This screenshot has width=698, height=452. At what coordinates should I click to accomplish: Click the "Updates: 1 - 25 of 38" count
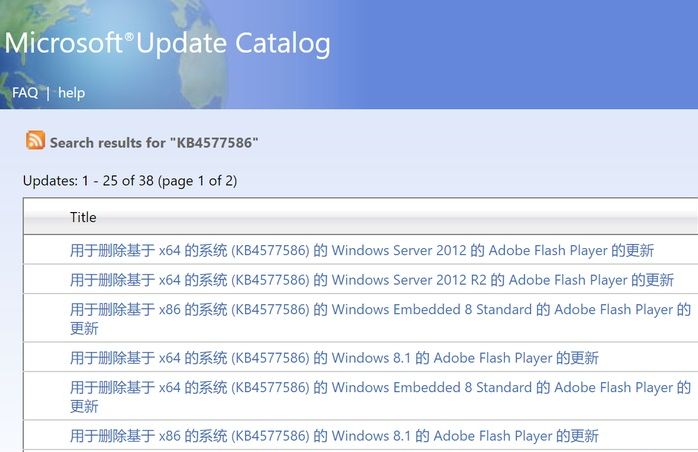[x=84, y=181]
